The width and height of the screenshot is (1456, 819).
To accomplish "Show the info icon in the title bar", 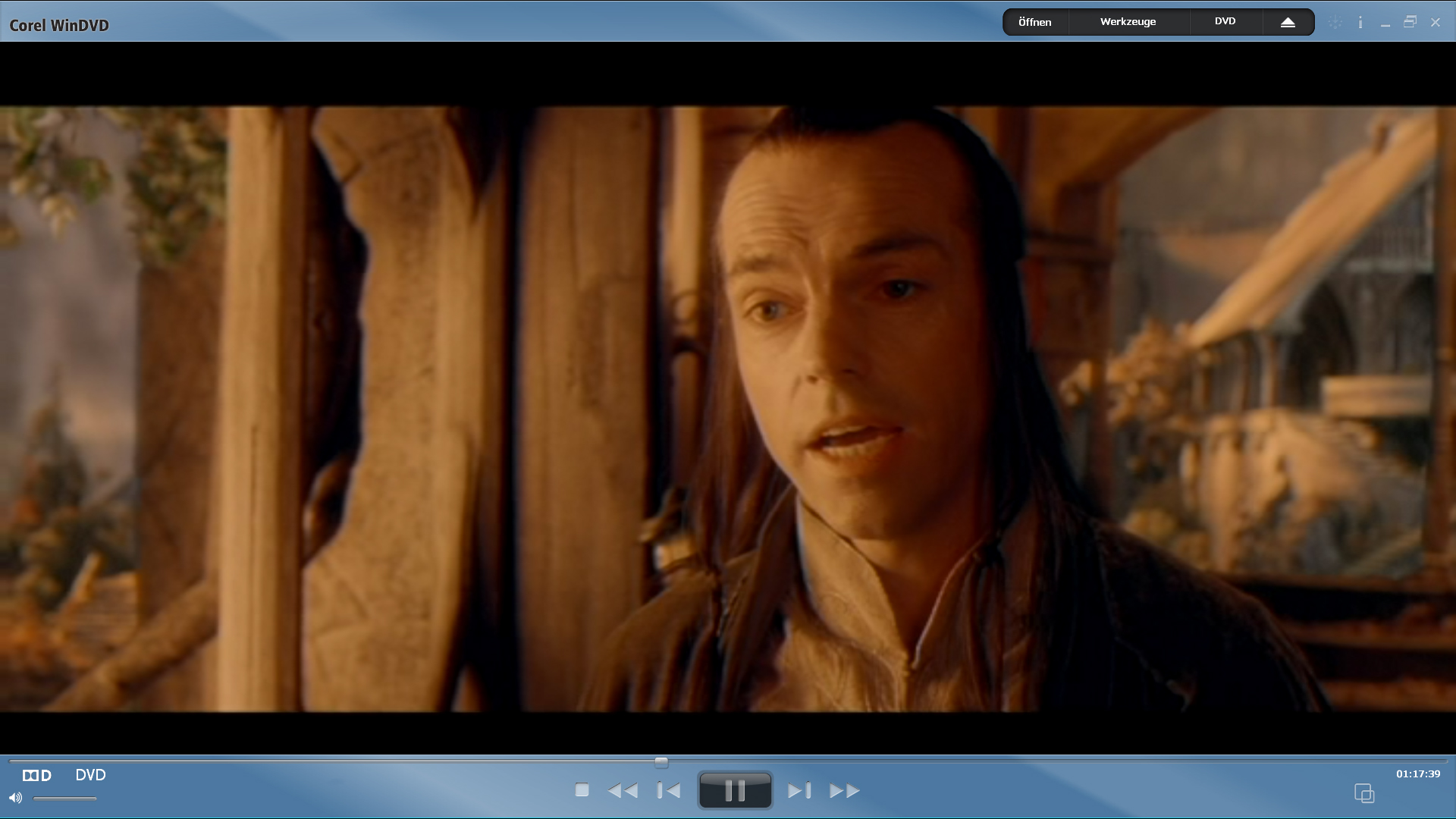I will 1360,23.
